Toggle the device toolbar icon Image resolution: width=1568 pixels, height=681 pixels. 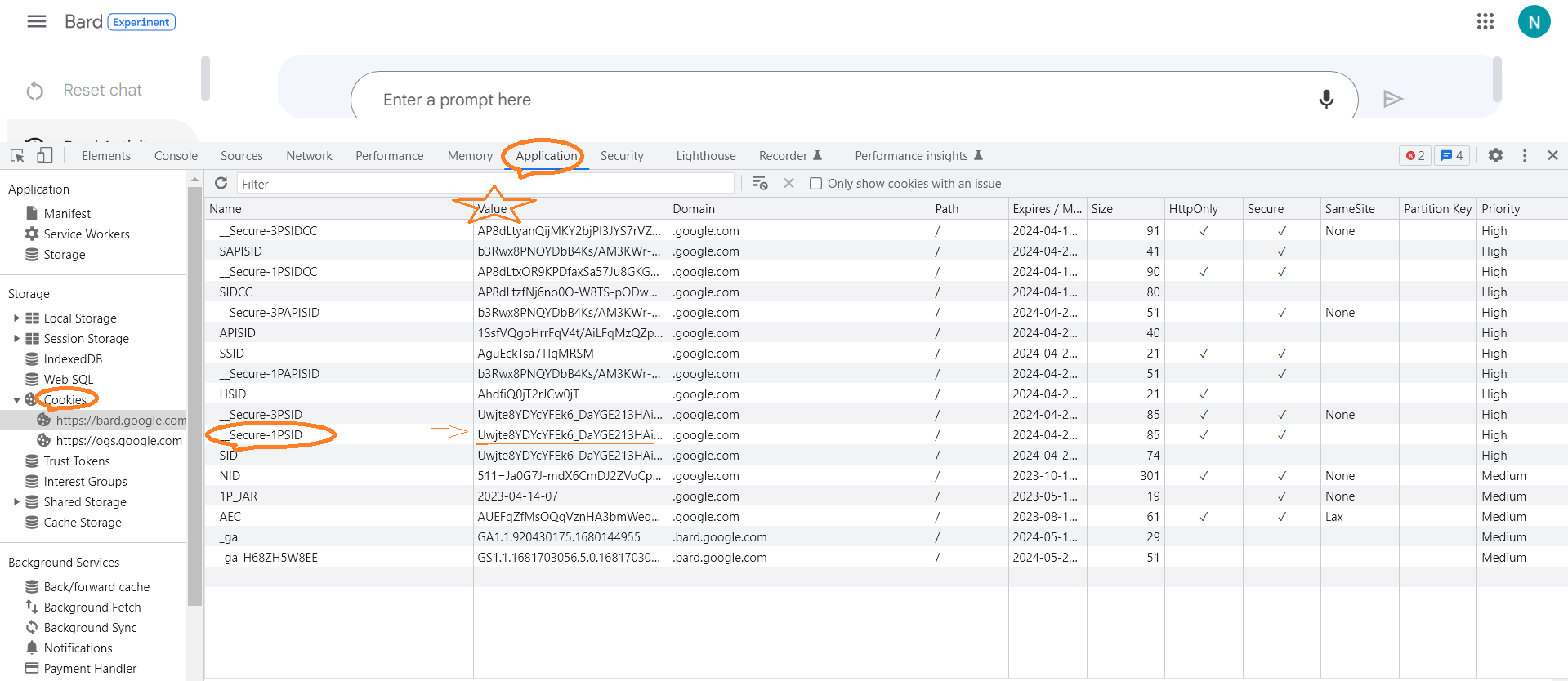[44, 155]
